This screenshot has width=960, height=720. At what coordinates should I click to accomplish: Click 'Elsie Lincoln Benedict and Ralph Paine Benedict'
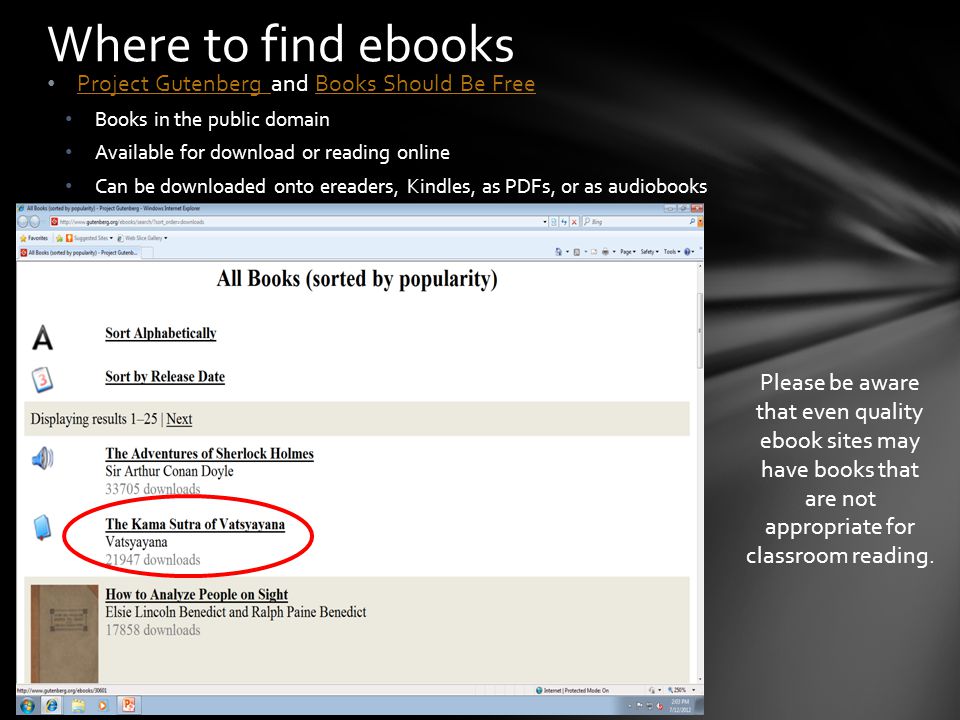pyautogui.click(x=236, y=612)
